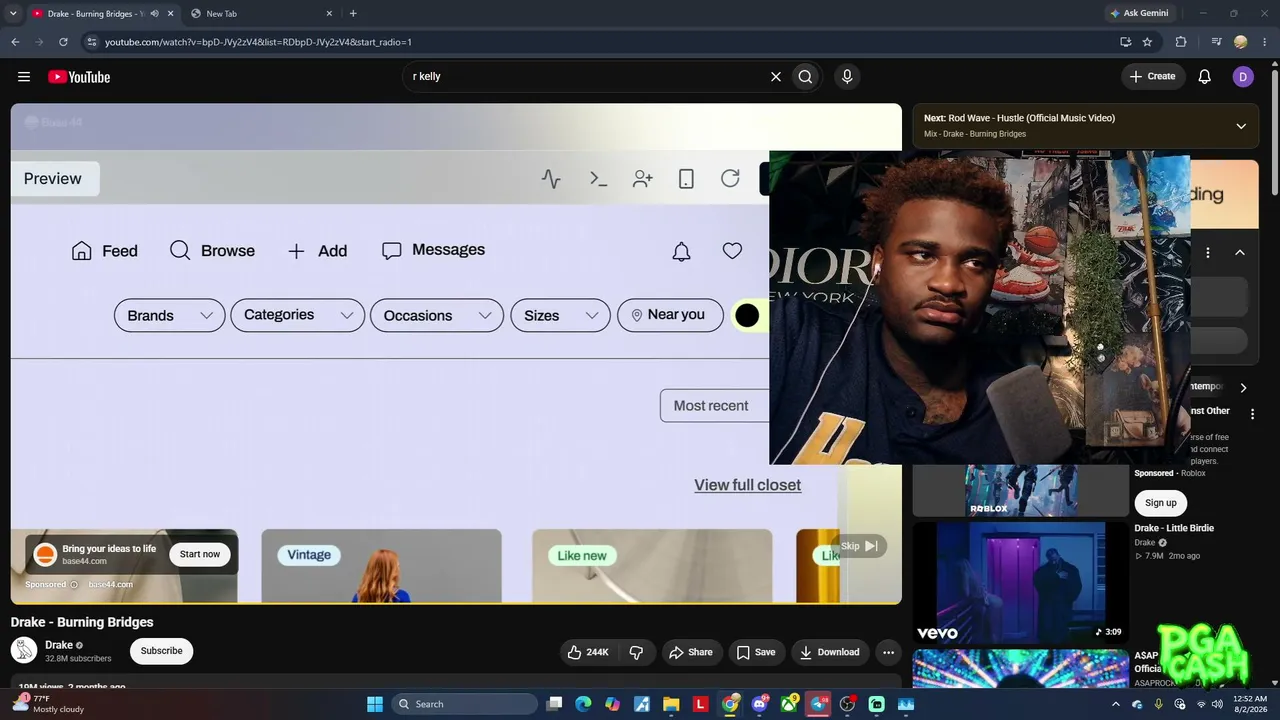The image size is (1280, 720).
Task: Click the Create button
Action: click(x=1152, y=77)
